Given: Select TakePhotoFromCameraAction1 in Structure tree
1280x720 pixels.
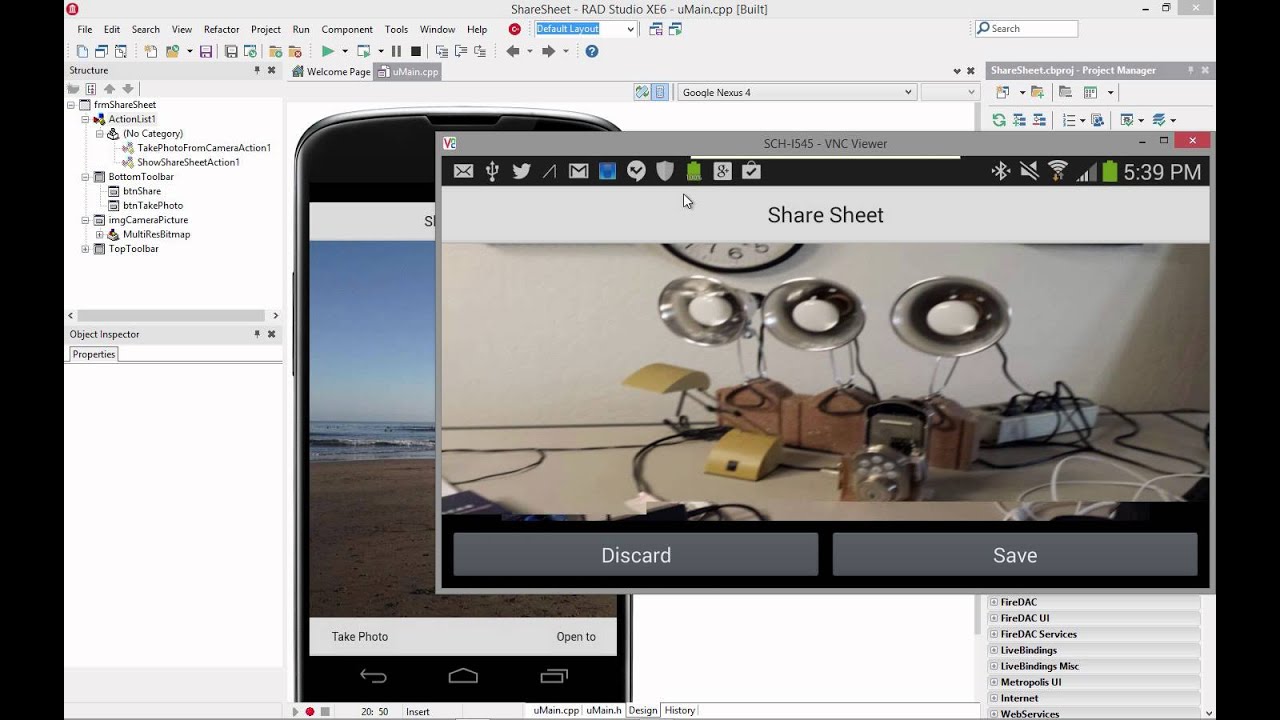Looking at the screenshot, I should [x=204, y=148].
